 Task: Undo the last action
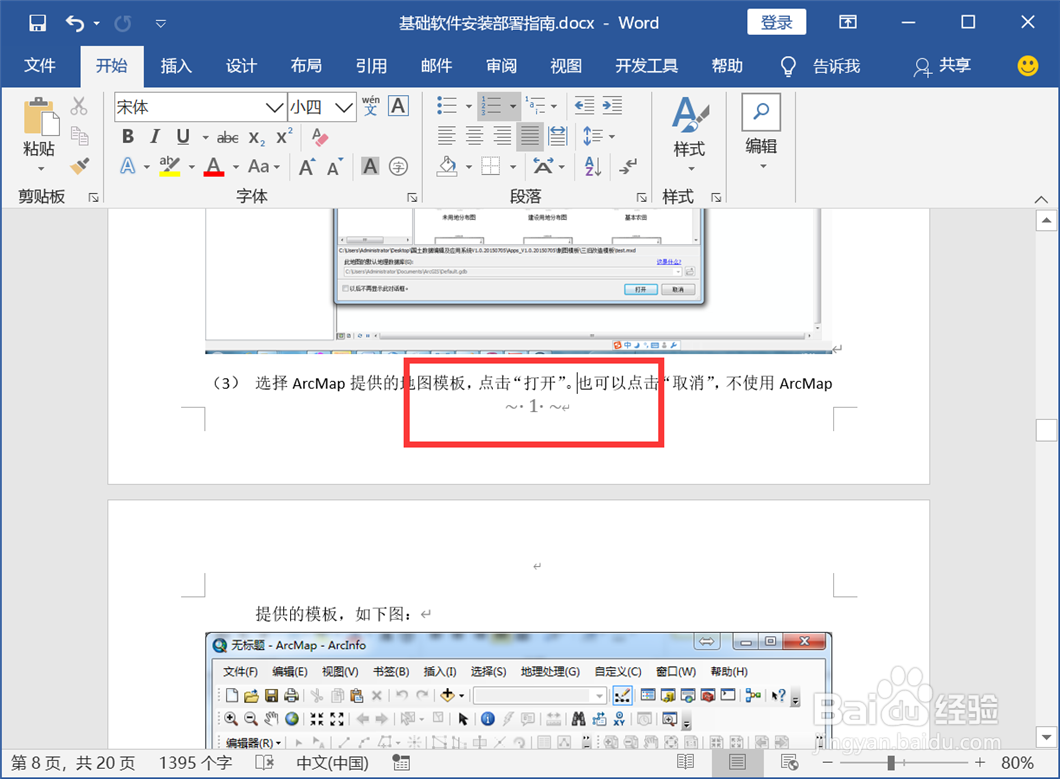[74, 23]
